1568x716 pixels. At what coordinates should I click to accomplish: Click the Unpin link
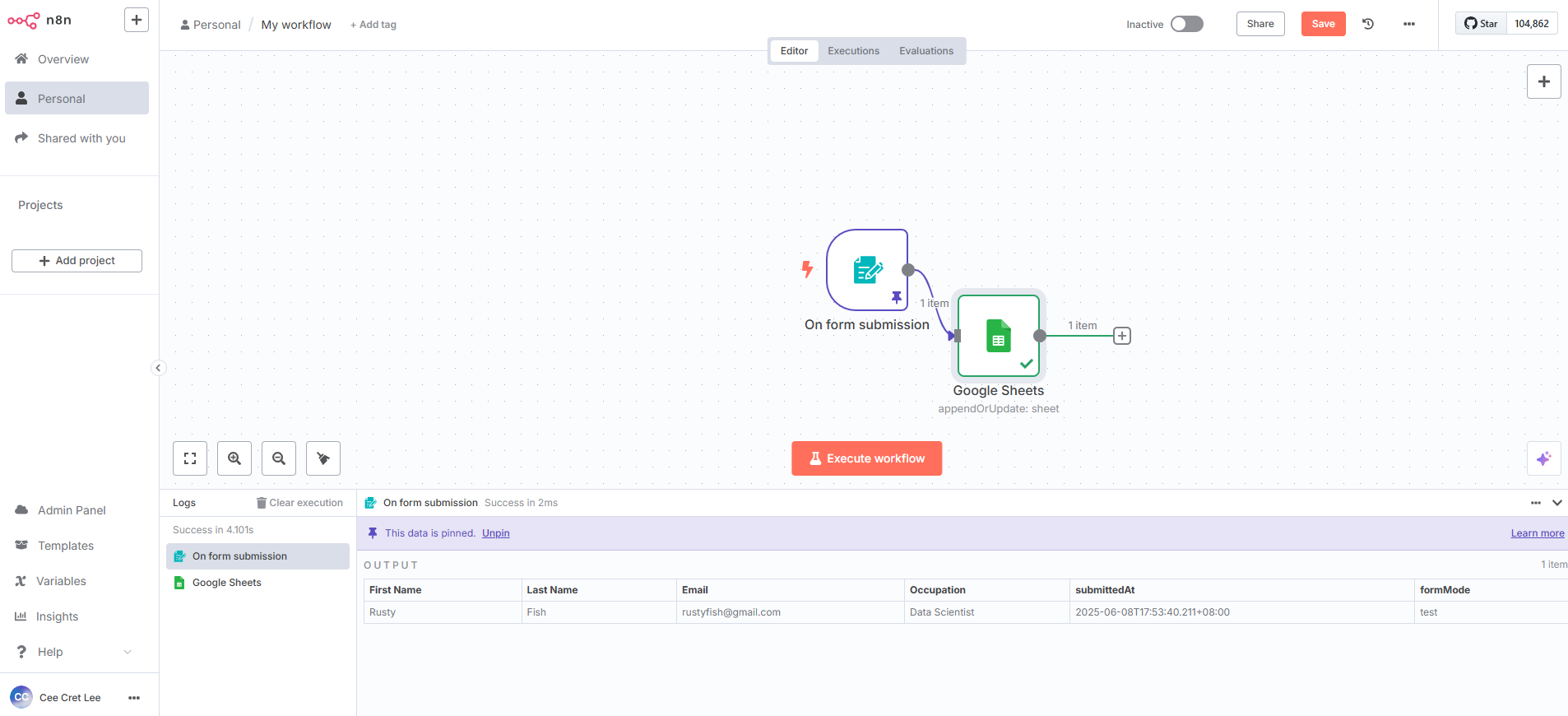pyautogui.click(x=495, y=533)
